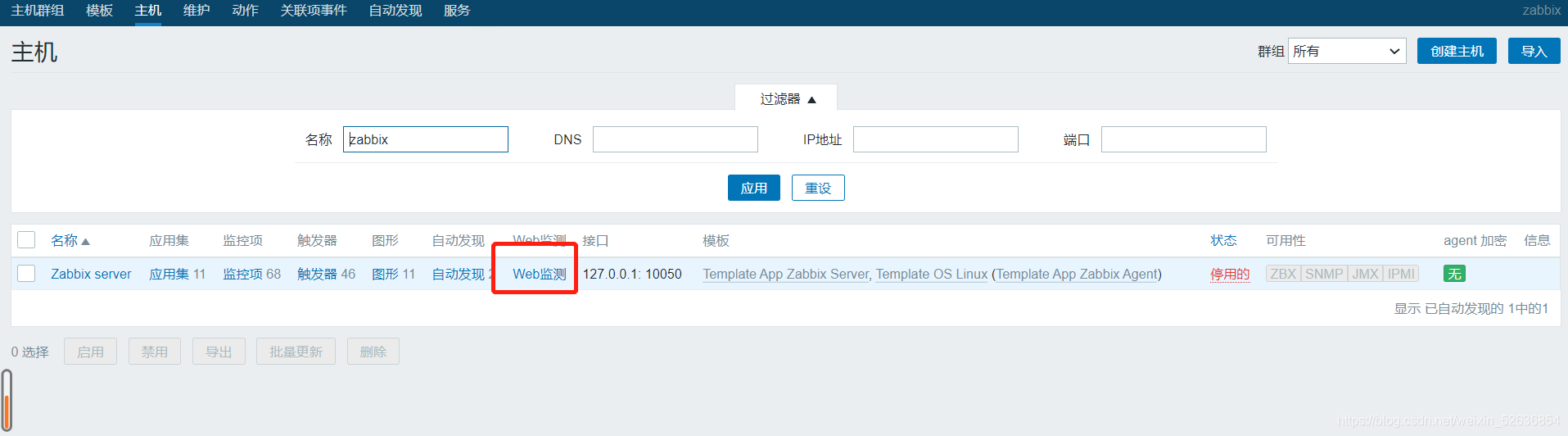Sort hosts by 状态 column header
The image size is (1568, 436).
tap(1223, 240)
